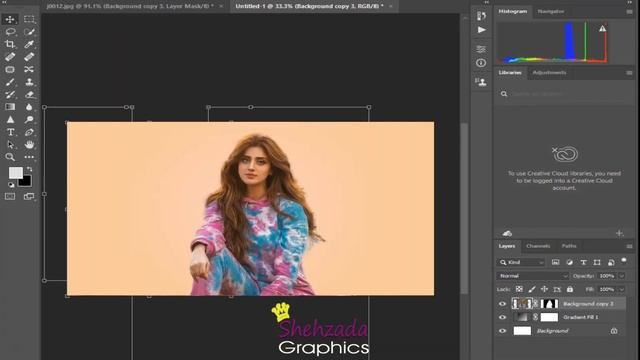Open the Properties panel sliders icon

[x=481, y=49]
